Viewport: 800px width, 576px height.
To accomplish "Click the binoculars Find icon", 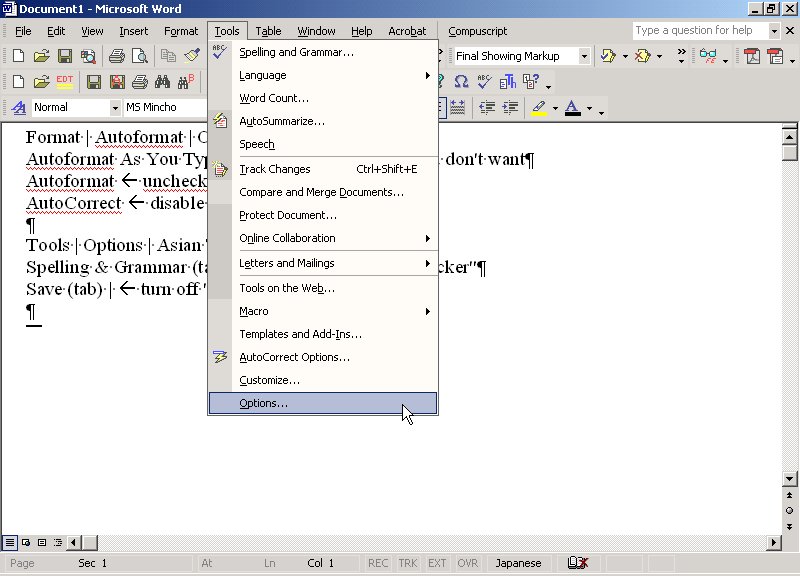I will tap(161, 81).
